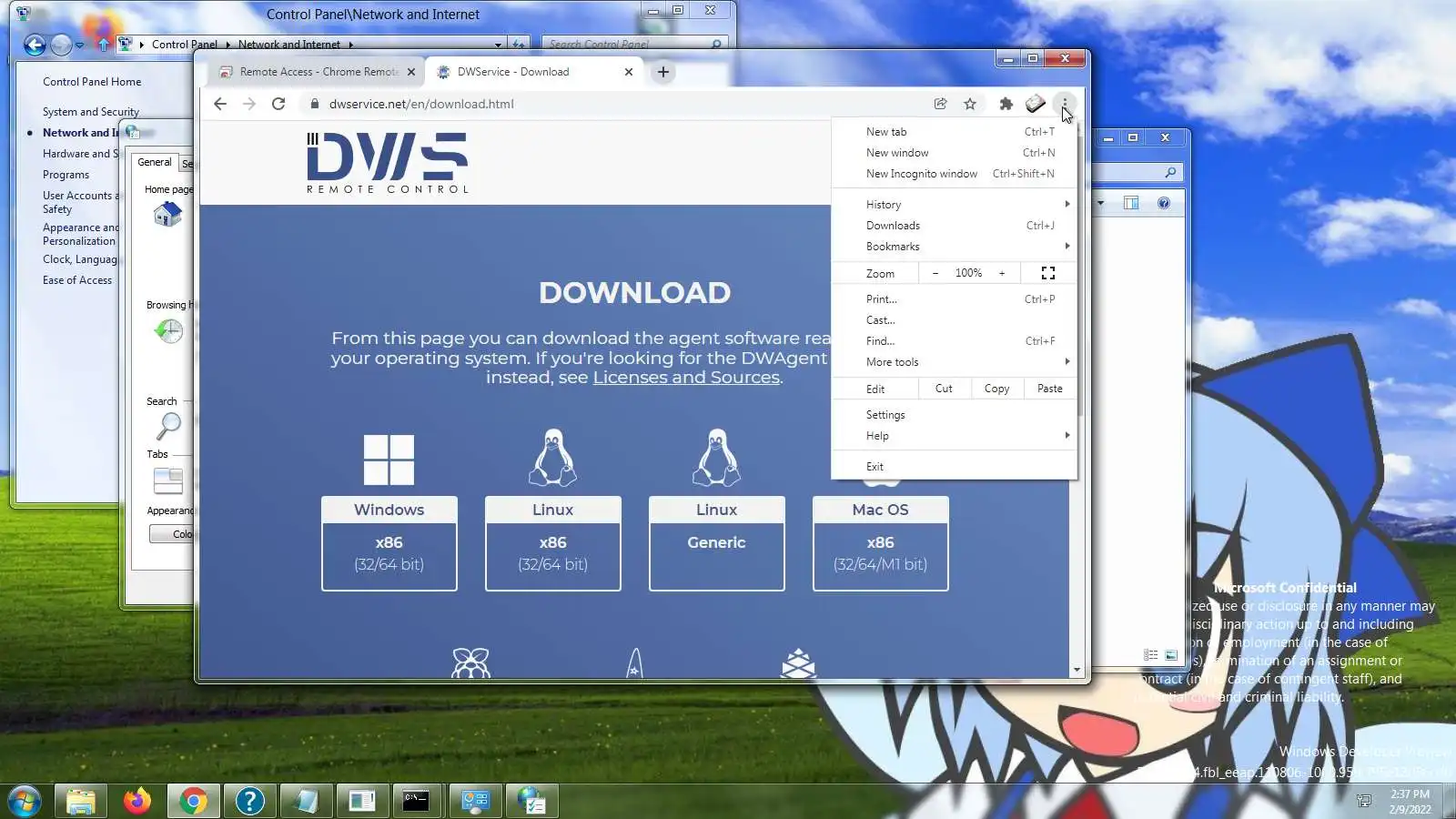This screenshot has height=819, width=1456.
Task: Click the Chrome forward arrow
Action: 249,104
